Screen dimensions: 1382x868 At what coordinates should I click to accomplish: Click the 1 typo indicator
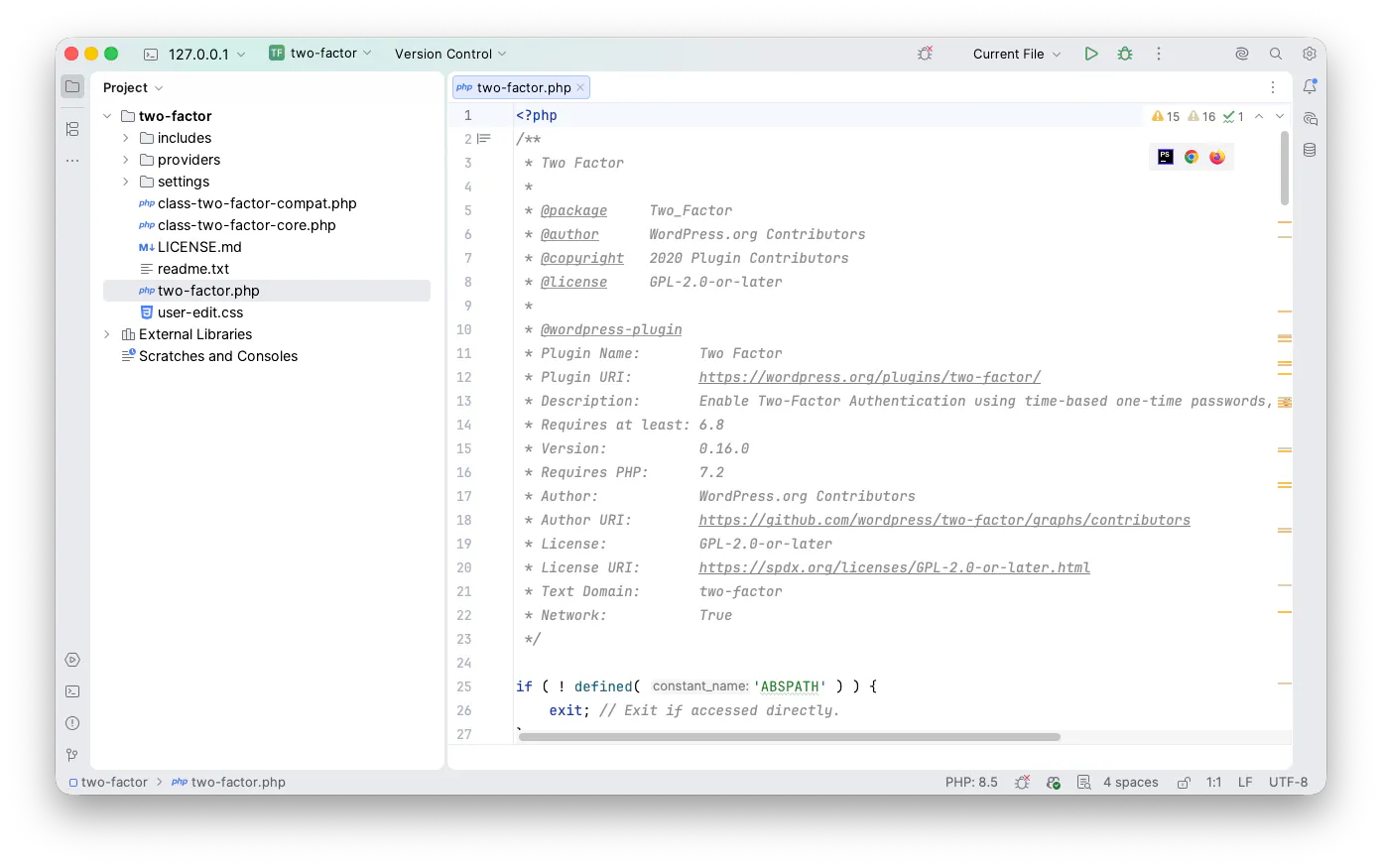(1234, 116)
